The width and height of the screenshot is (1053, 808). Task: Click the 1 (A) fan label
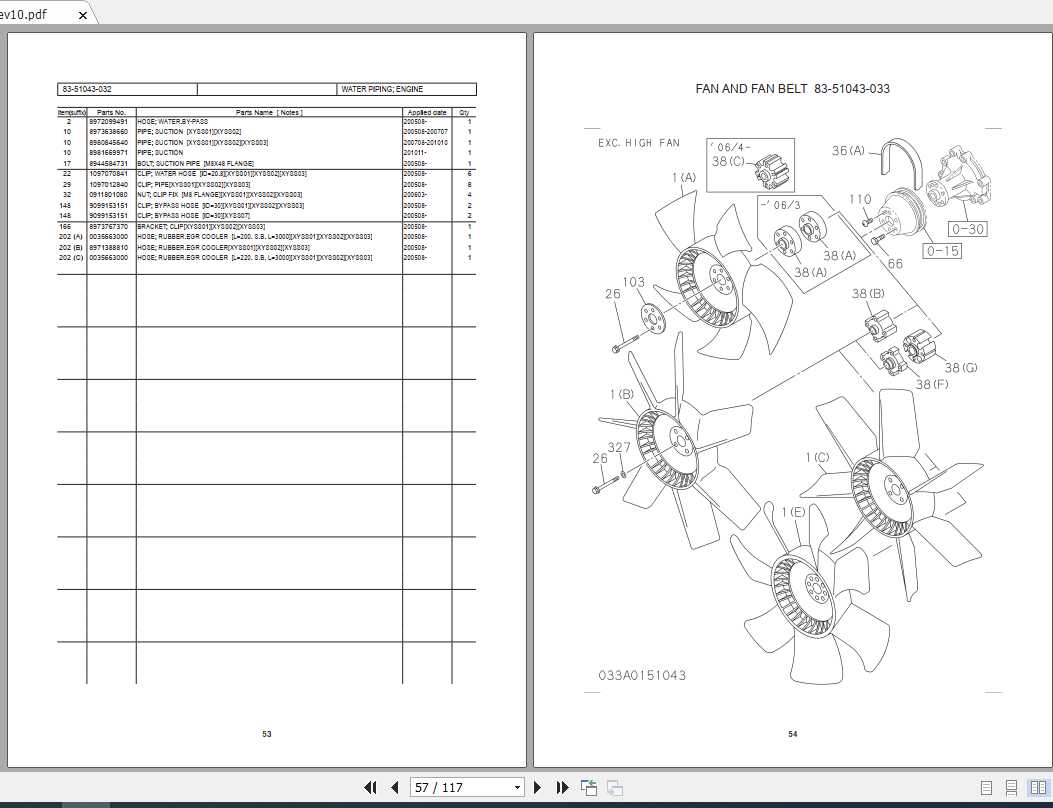[x=684, y=177]
